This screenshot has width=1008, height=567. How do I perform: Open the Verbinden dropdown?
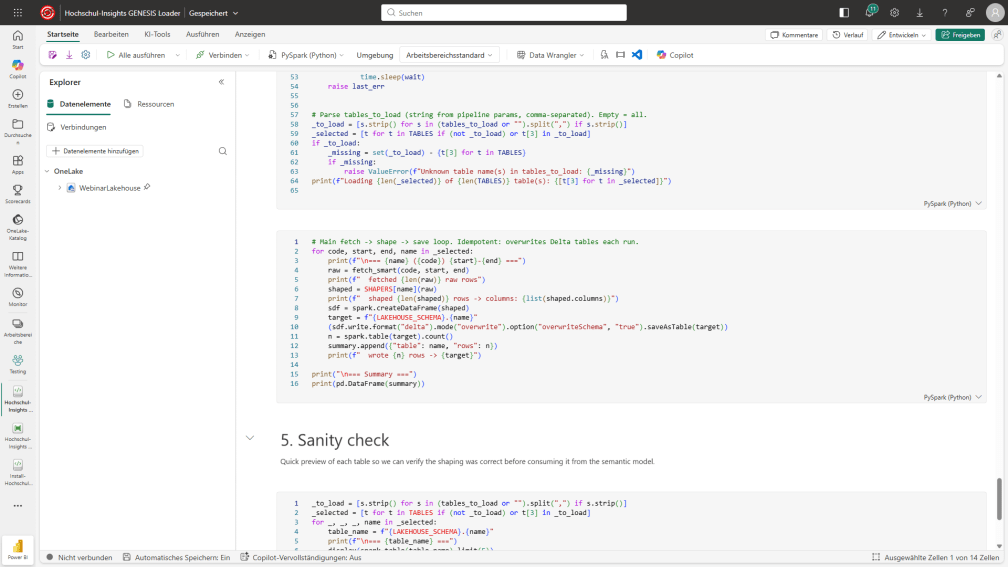[x=222, y=55]
